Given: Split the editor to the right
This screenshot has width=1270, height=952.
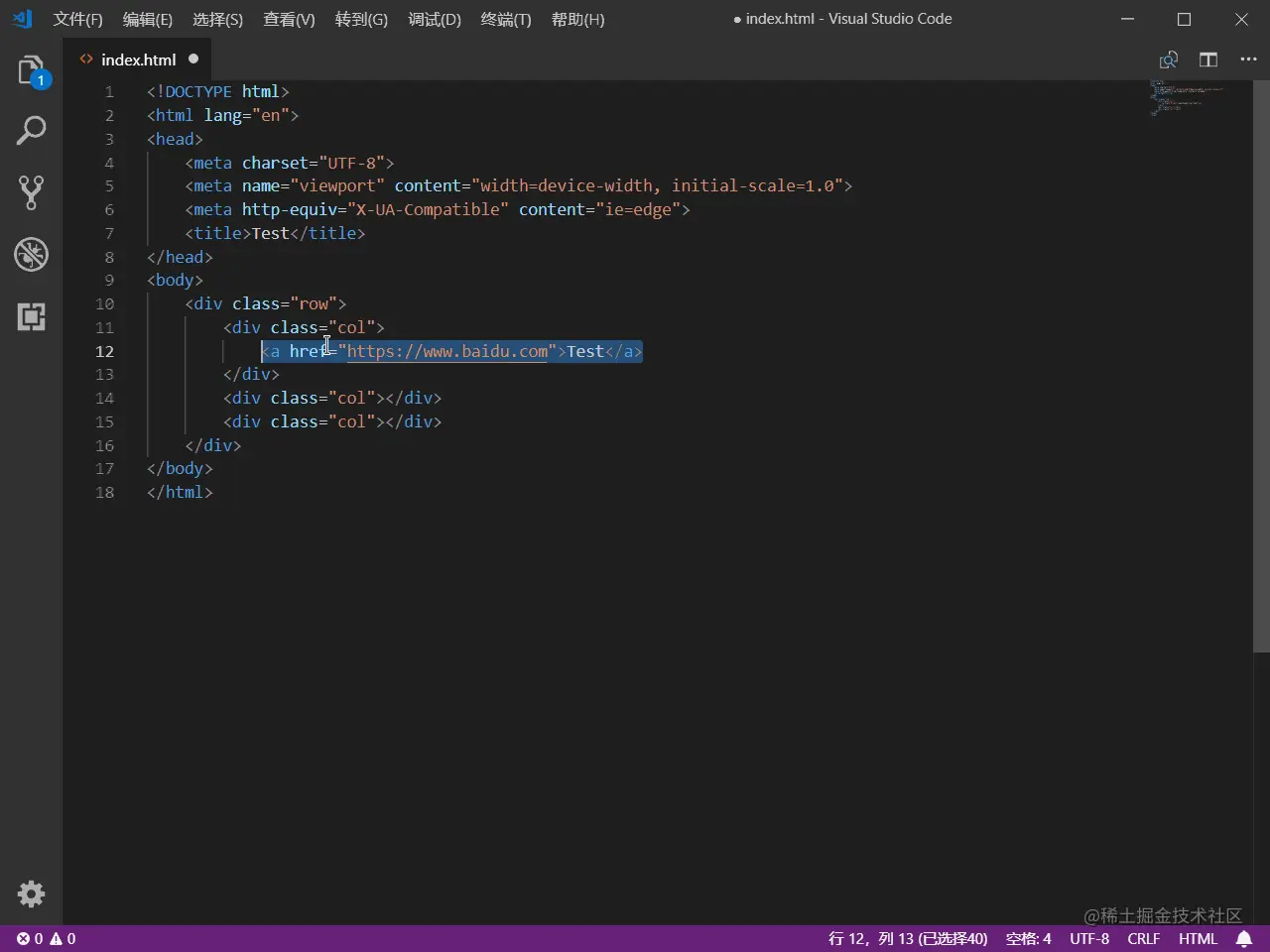Looking at the screenshot, I should pos(1208,59).
